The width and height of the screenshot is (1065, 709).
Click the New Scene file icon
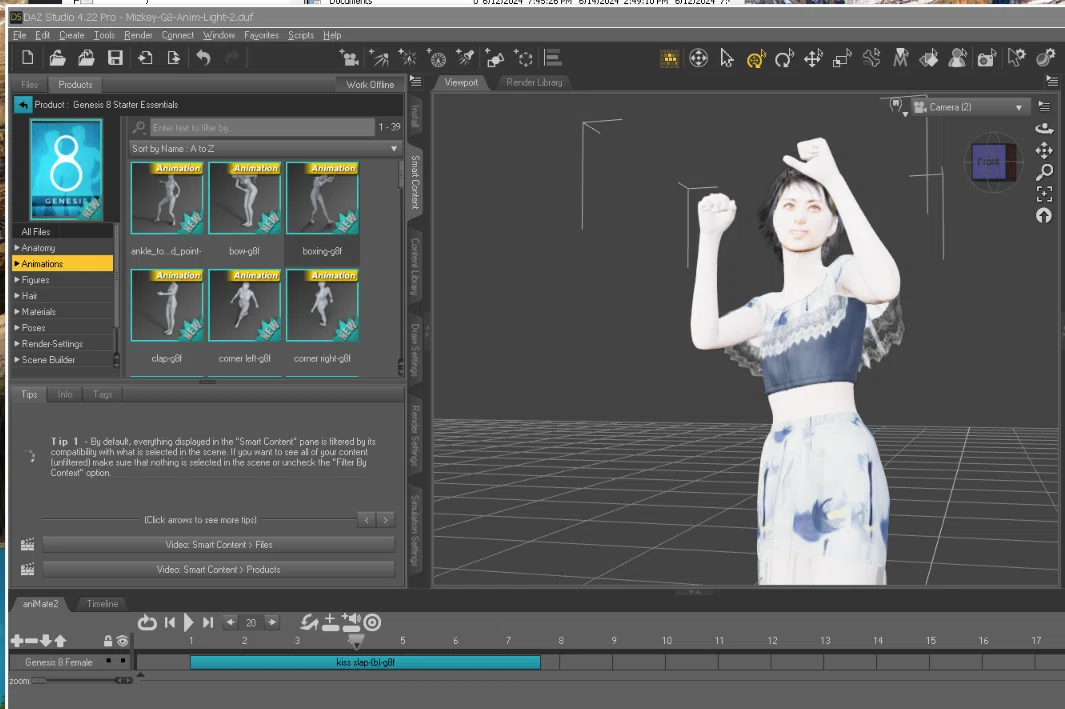[x=28, y=58]
